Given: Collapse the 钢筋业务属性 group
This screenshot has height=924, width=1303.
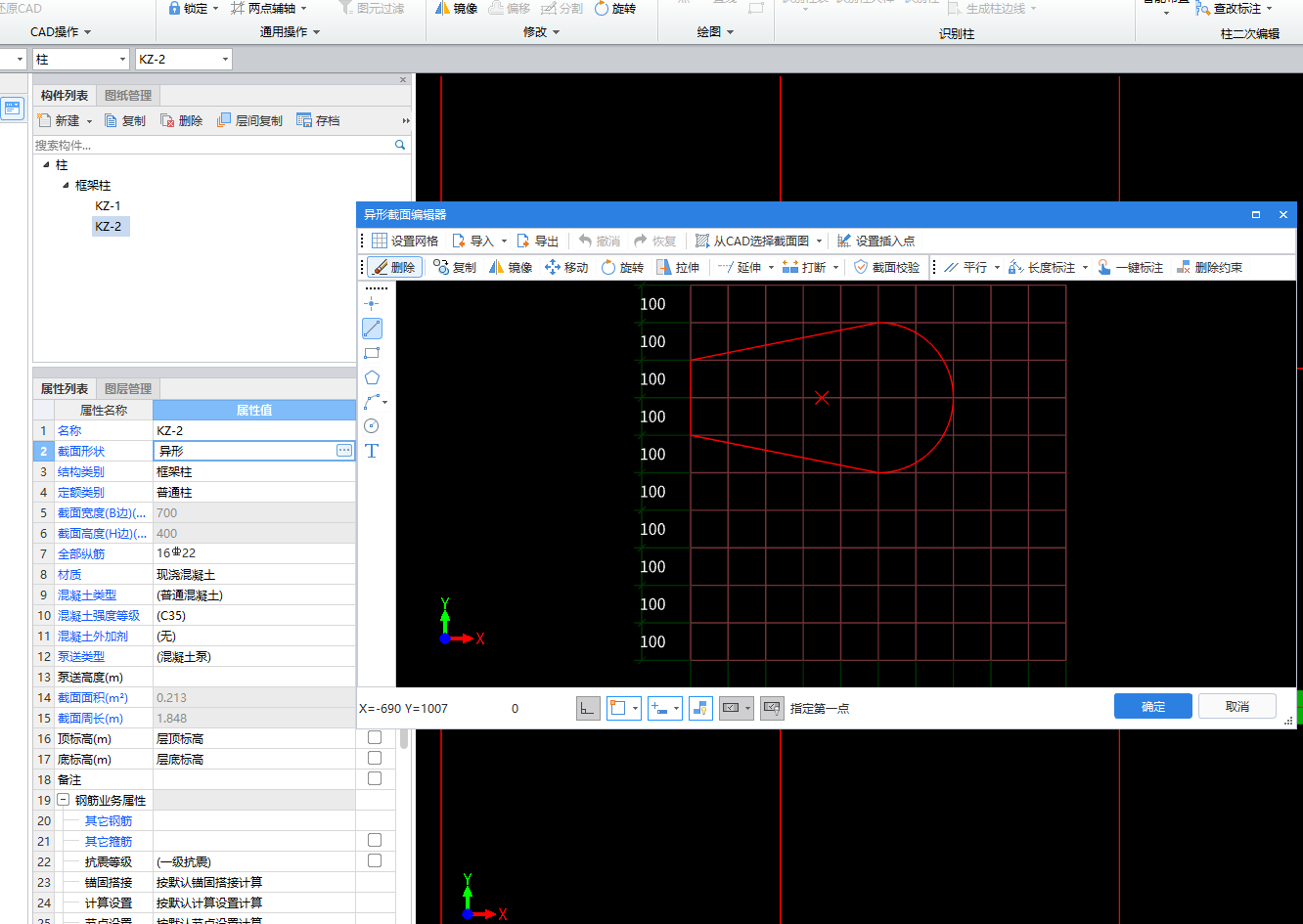Looking at the screenshot, I should pos(64,800).
